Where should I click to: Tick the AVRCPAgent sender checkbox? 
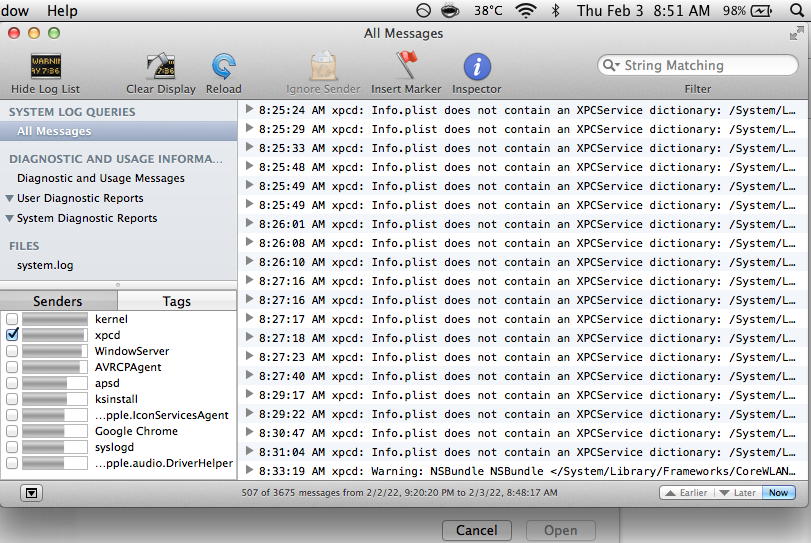click(x=12, y=367)
